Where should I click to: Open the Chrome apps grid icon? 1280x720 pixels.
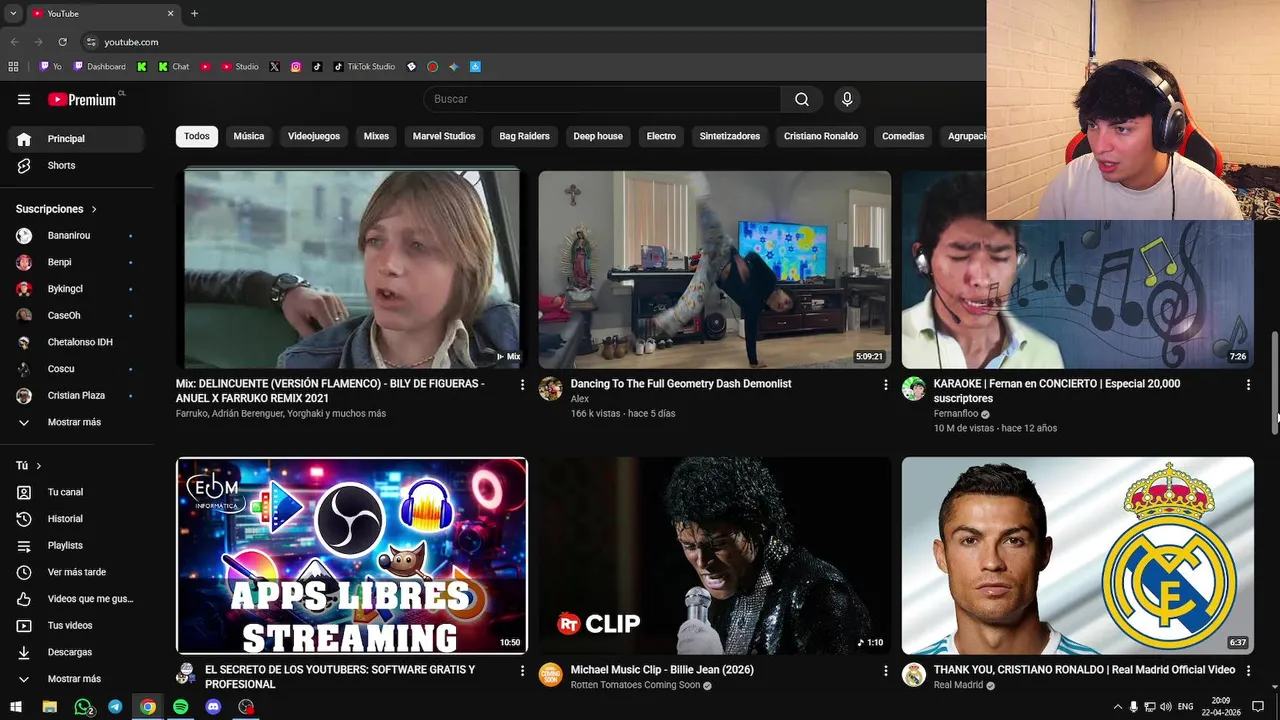tap(14, 67)
